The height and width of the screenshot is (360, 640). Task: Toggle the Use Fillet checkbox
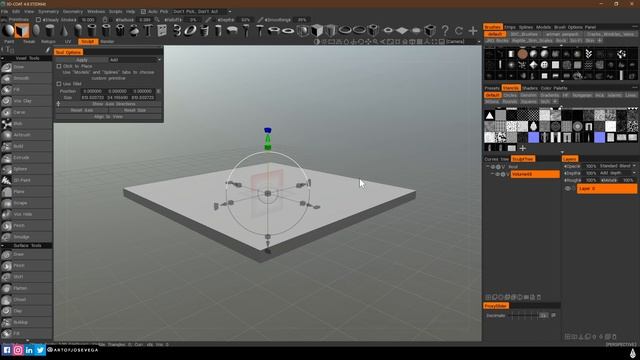pos(59,84)
